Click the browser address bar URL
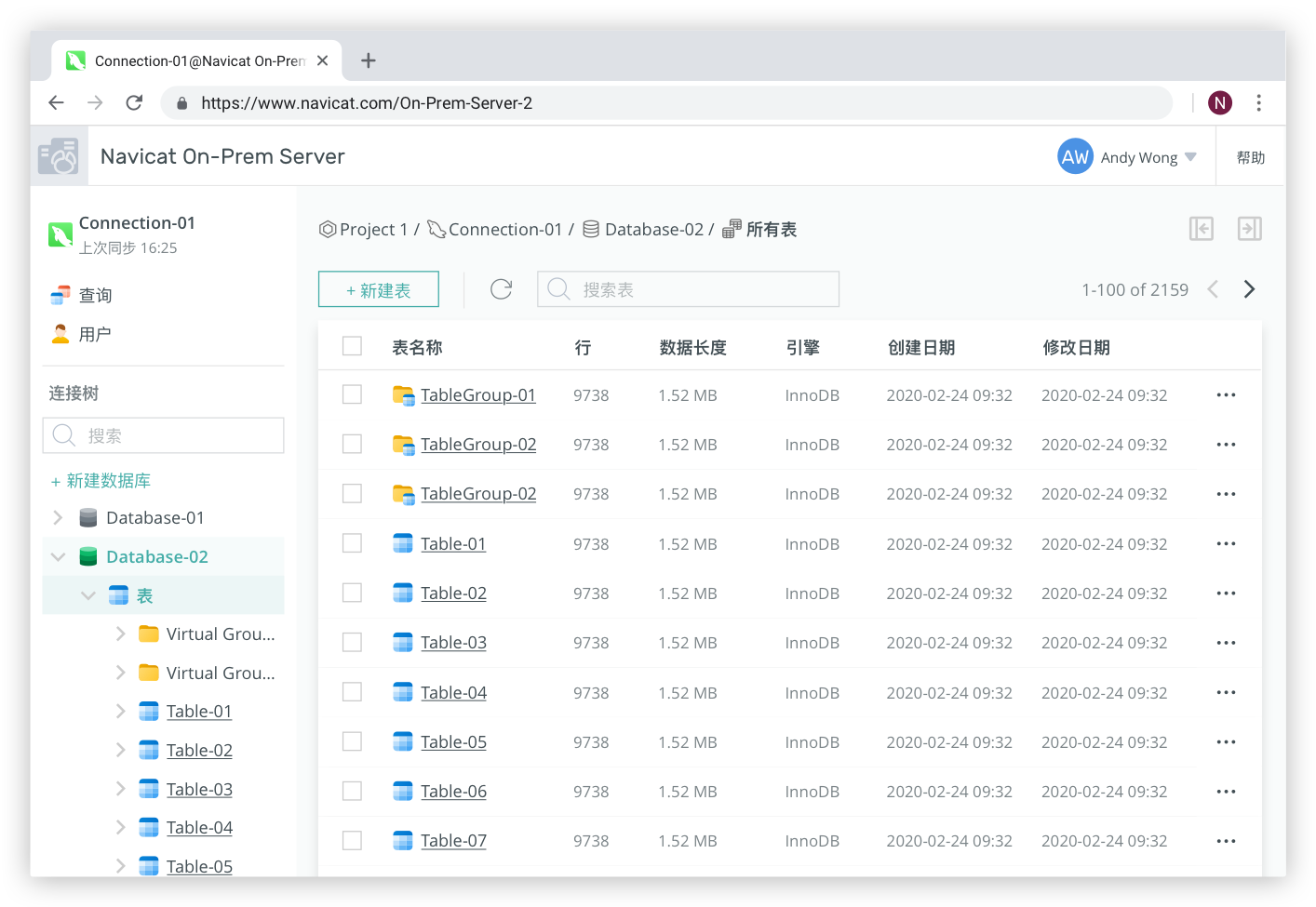This screenshot has width=1316, height=907. pyautogui.click(x=367, y=102)
